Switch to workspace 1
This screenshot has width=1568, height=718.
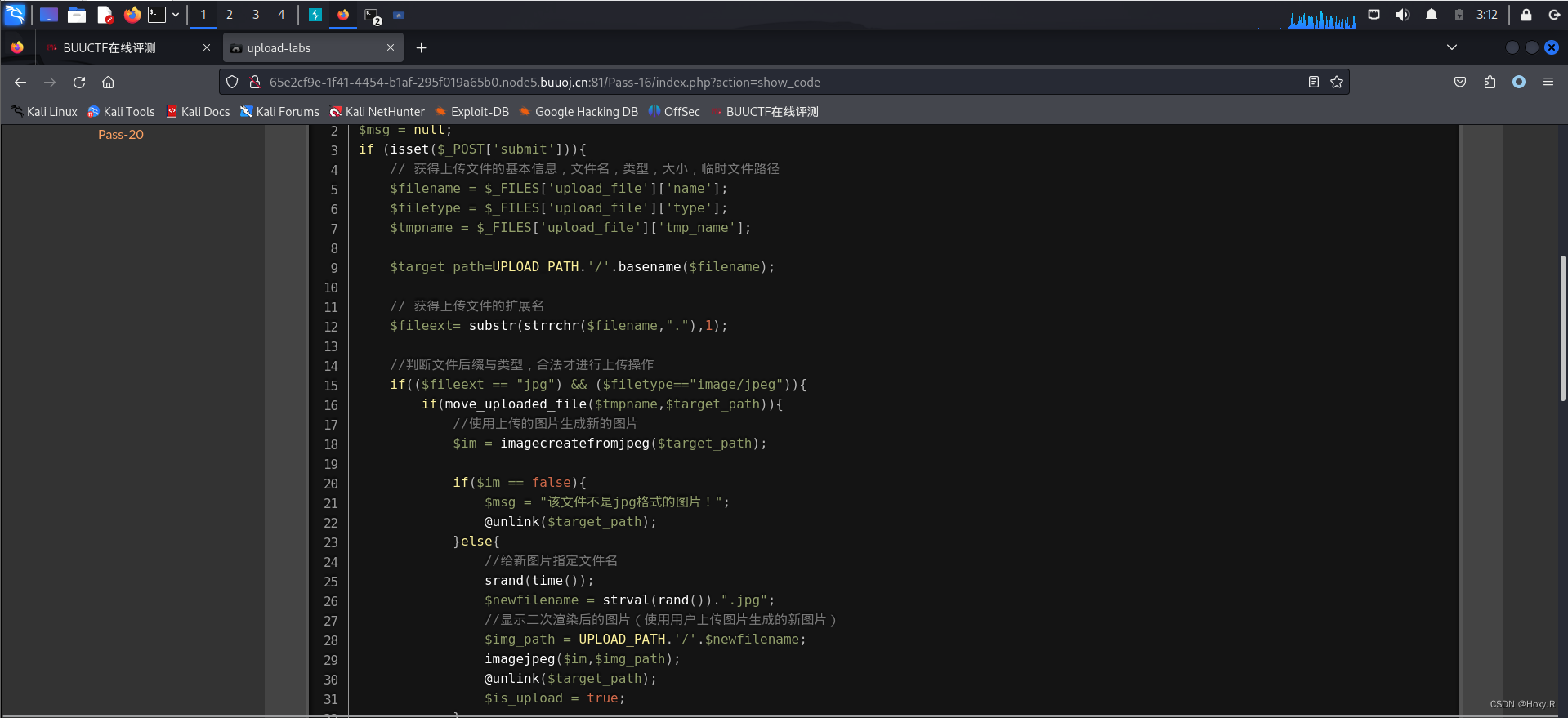point(203,15)
